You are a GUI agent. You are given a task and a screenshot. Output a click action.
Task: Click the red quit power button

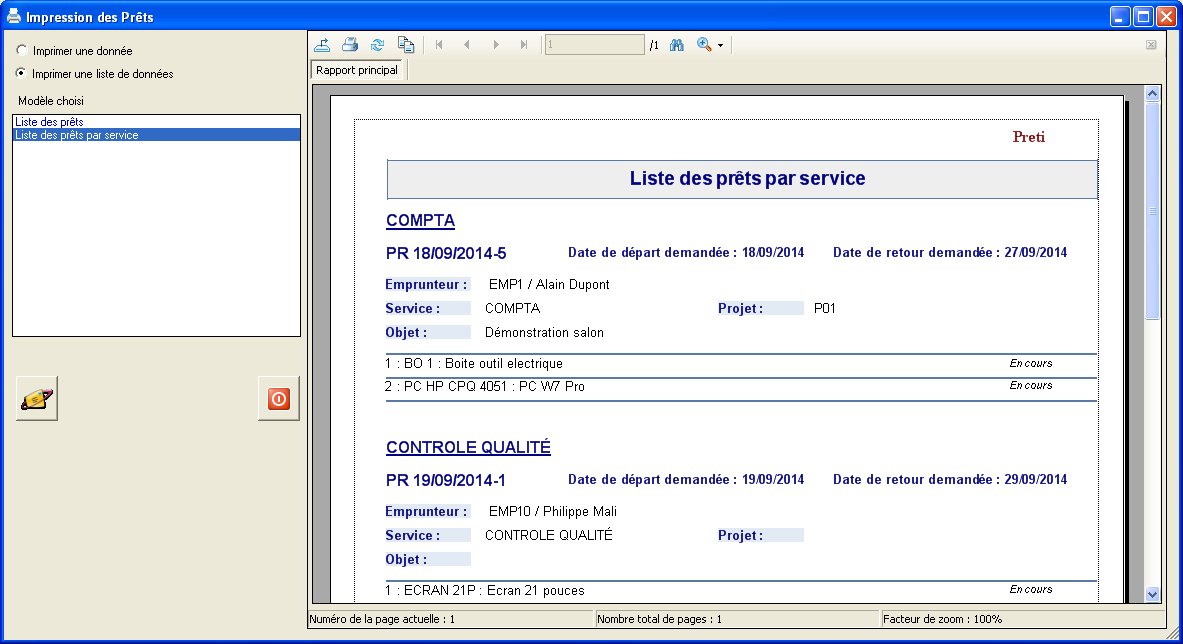click(x=278, y=398)
